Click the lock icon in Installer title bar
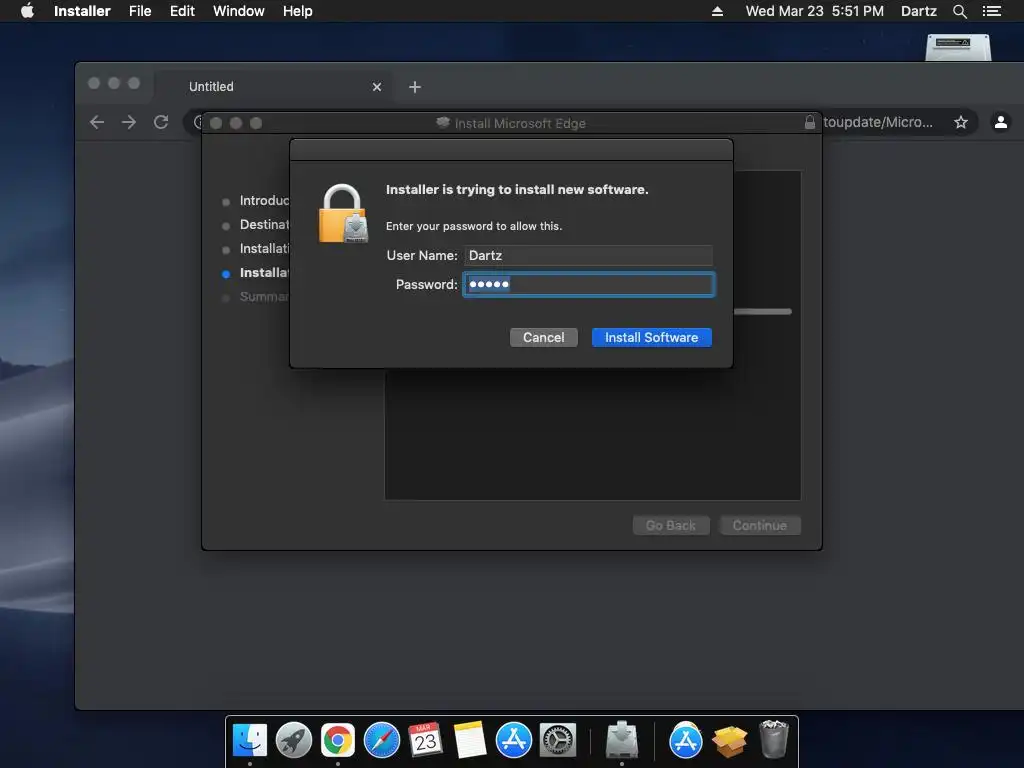This screenshot has height=768, width=1024. [x=810, y=122]
